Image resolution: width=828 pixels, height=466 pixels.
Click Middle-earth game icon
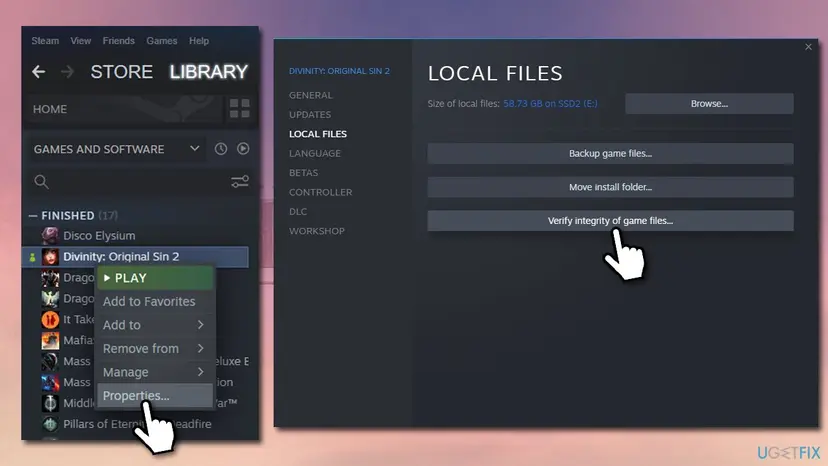coord(50,403)
